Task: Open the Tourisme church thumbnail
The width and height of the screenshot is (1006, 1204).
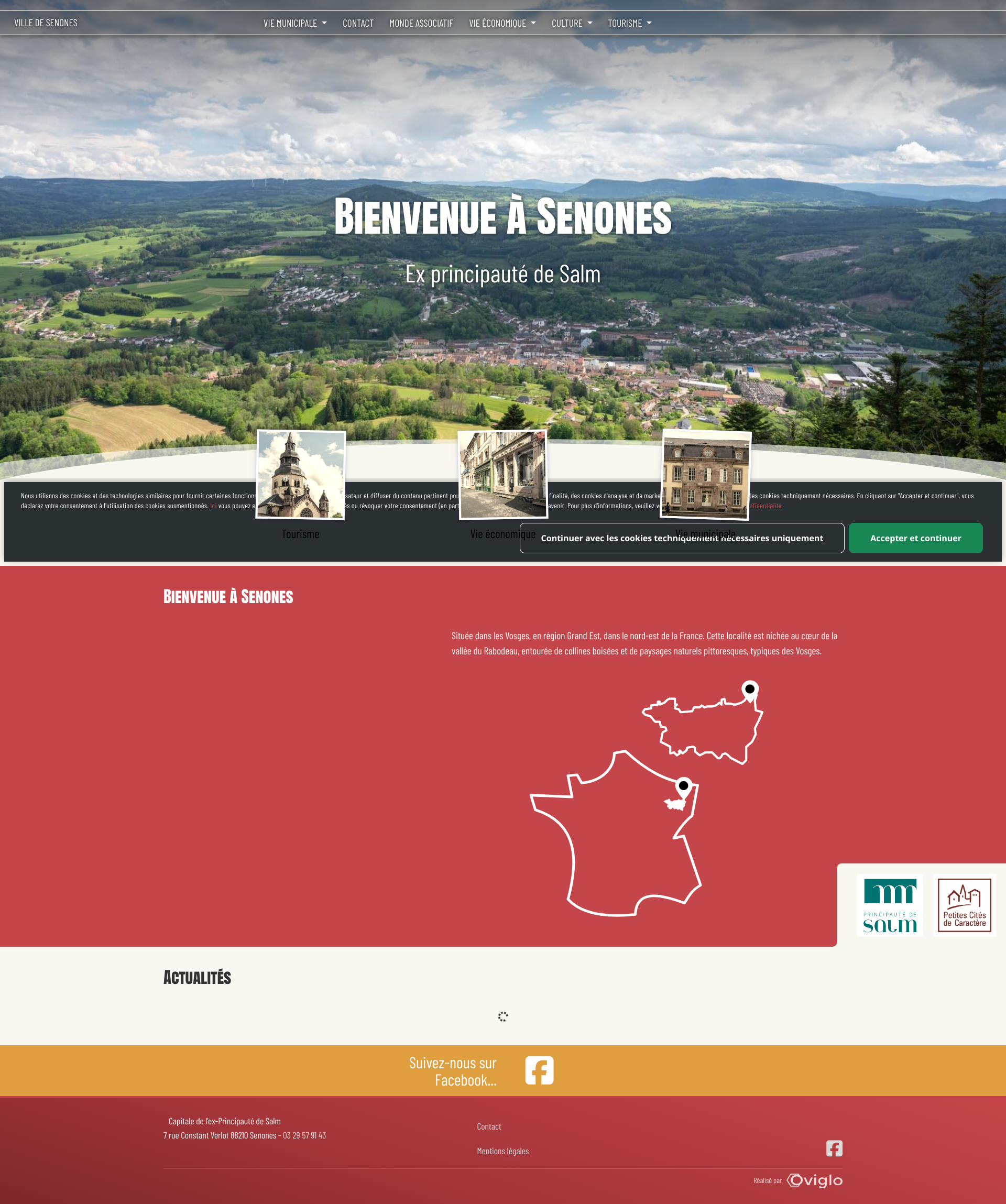Action: click(300, 475)
